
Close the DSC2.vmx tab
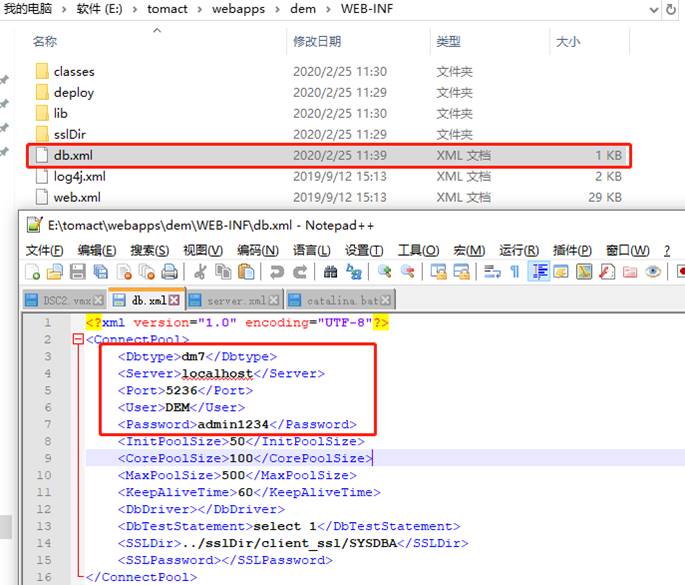pos(98,300)
